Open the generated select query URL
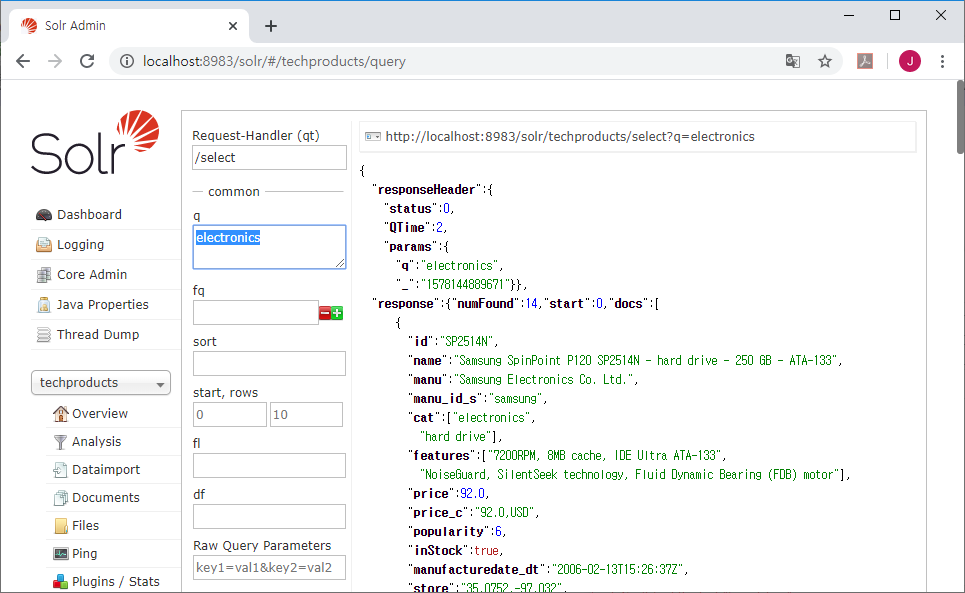 tap(570, 137)
